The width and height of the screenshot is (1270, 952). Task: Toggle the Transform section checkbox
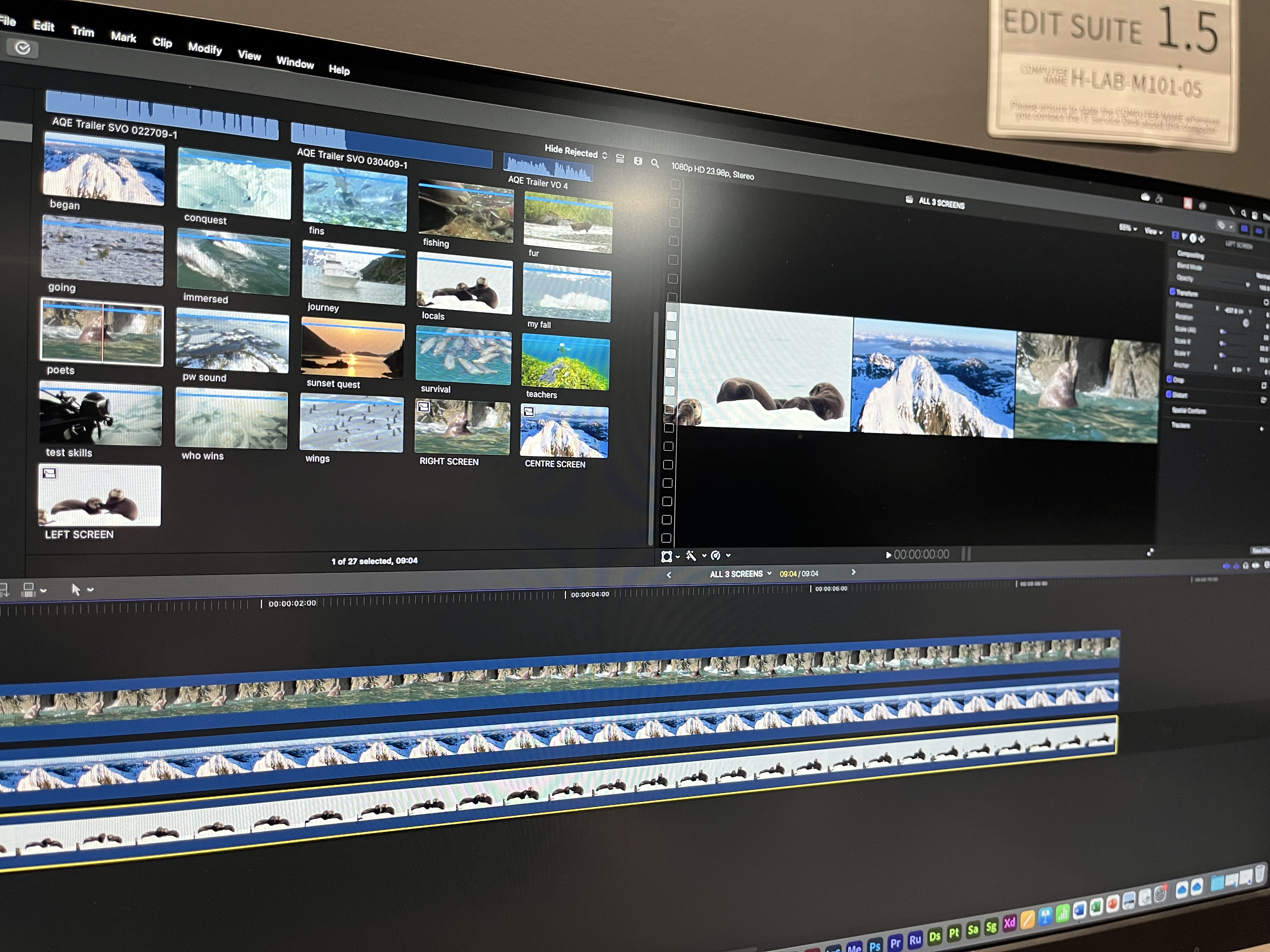(x=1172, y=291)
